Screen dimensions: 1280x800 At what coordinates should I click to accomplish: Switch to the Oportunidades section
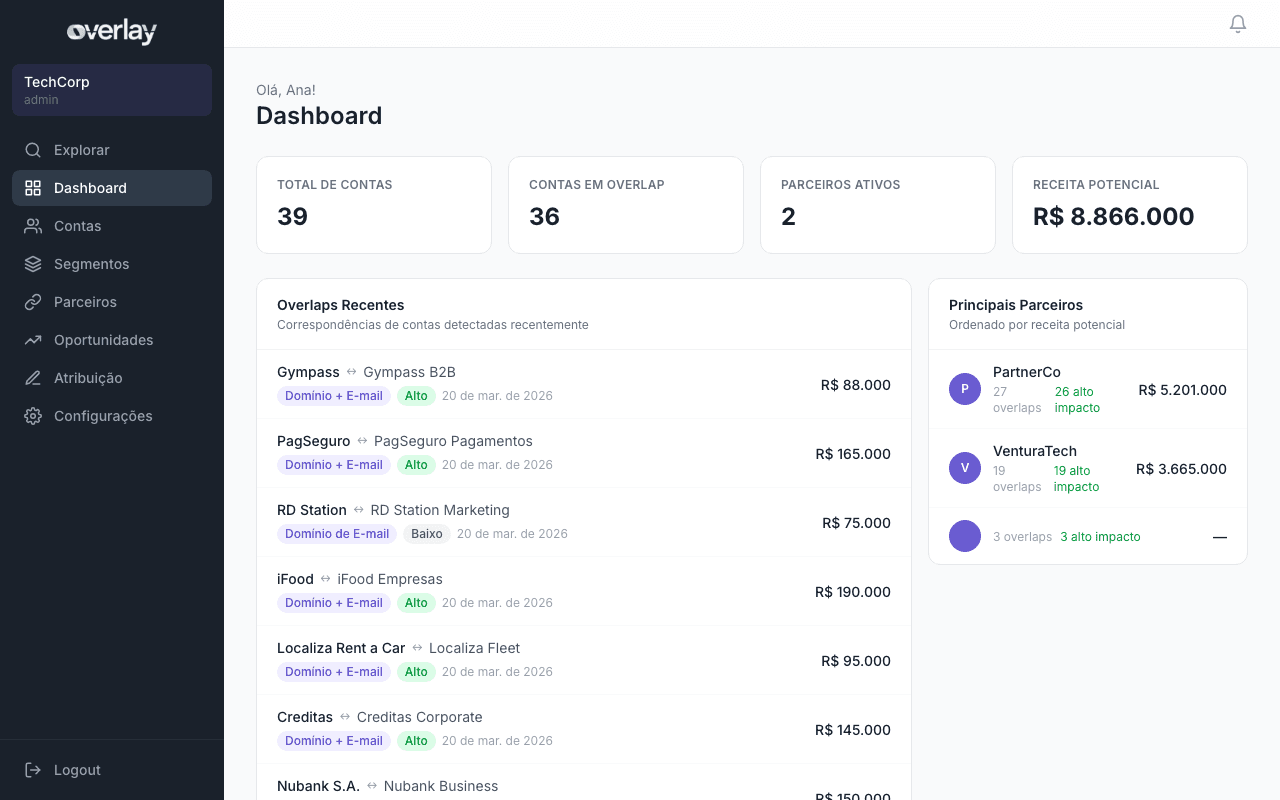point(103,340)
